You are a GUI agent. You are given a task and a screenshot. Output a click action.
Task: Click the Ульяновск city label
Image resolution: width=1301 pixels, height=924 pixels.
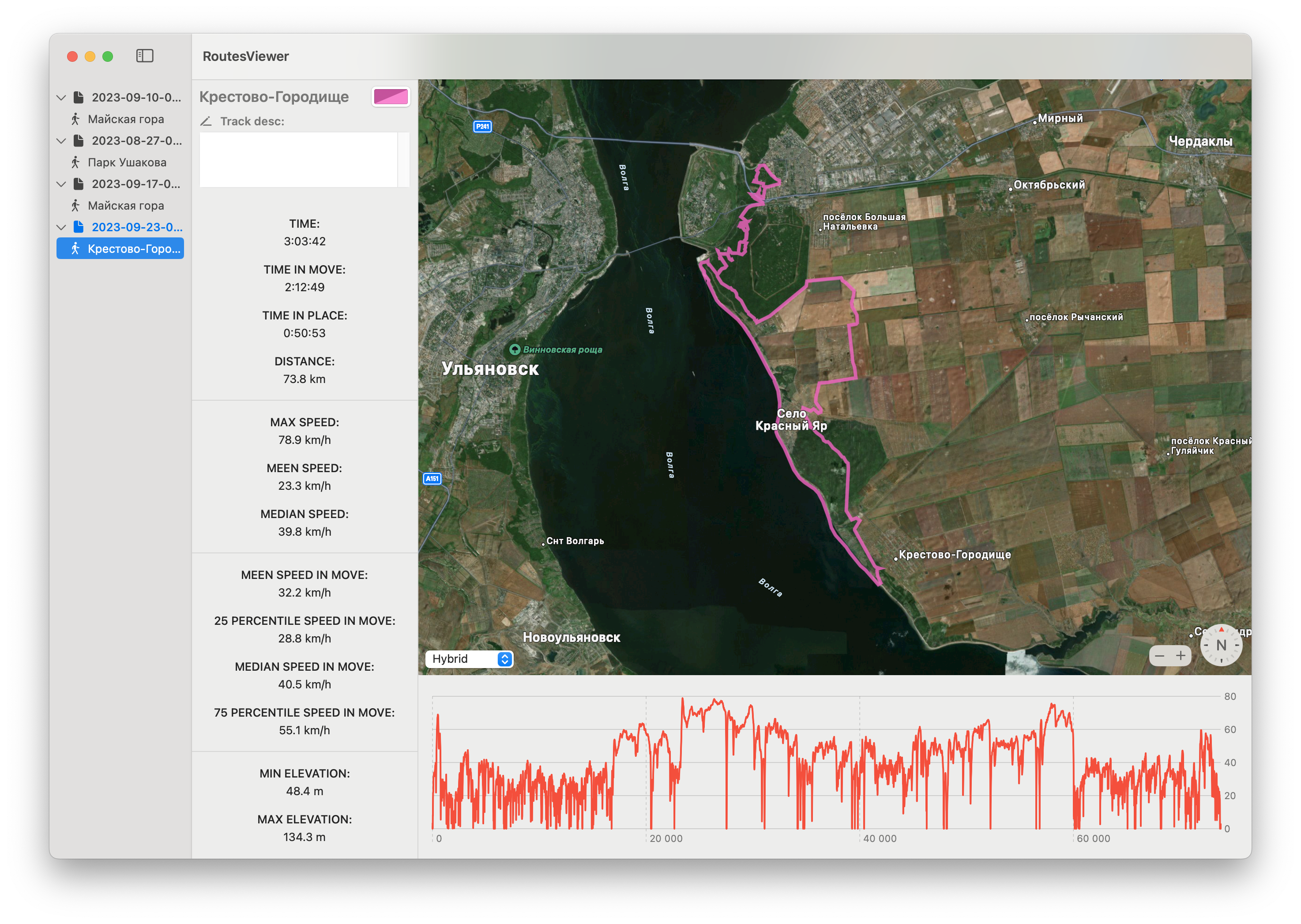pyautogui.click(x=490, y=369)
